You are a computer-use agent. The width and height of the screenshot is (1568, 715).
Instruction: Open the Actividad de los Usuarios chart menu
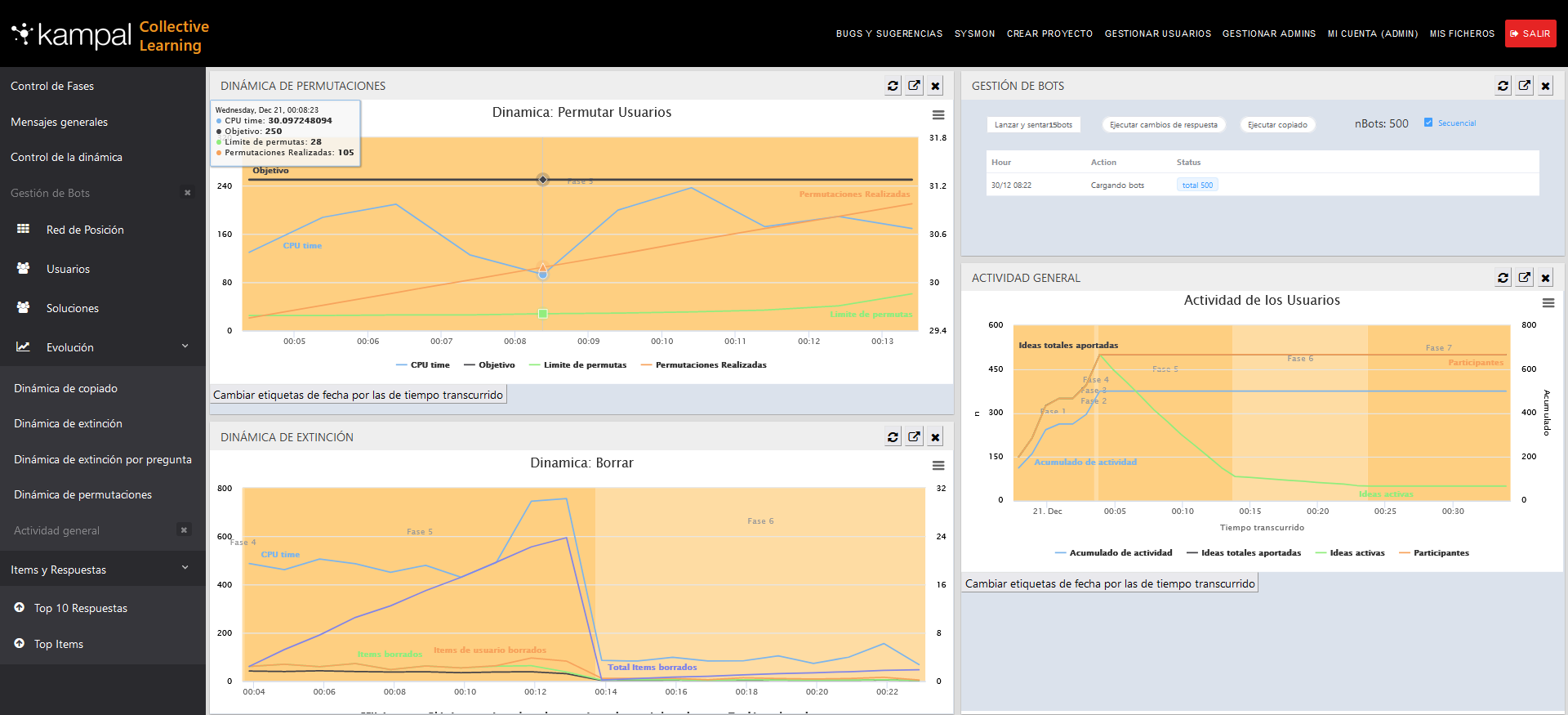[x=1548, y=303]
